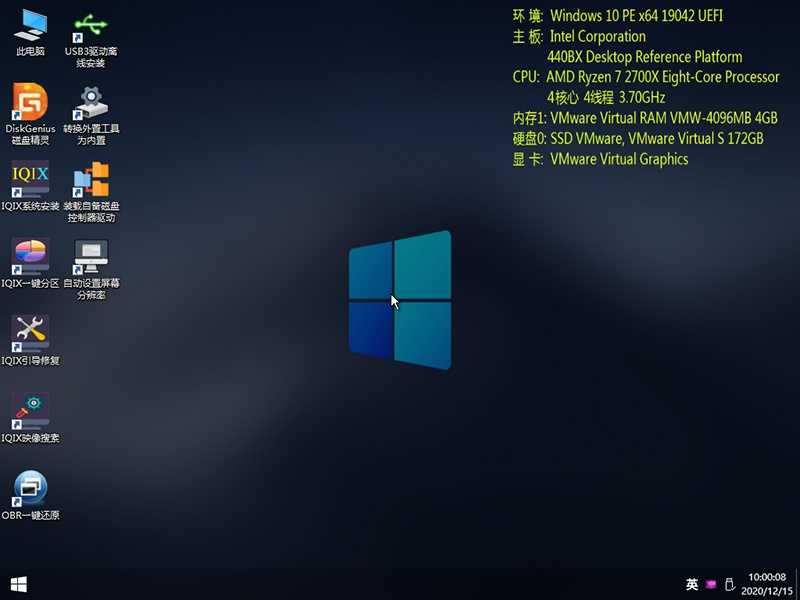Screen dimensions: 800x600
Task: Click the Windows logo on the wallpaper
Action: coord(400,300)
